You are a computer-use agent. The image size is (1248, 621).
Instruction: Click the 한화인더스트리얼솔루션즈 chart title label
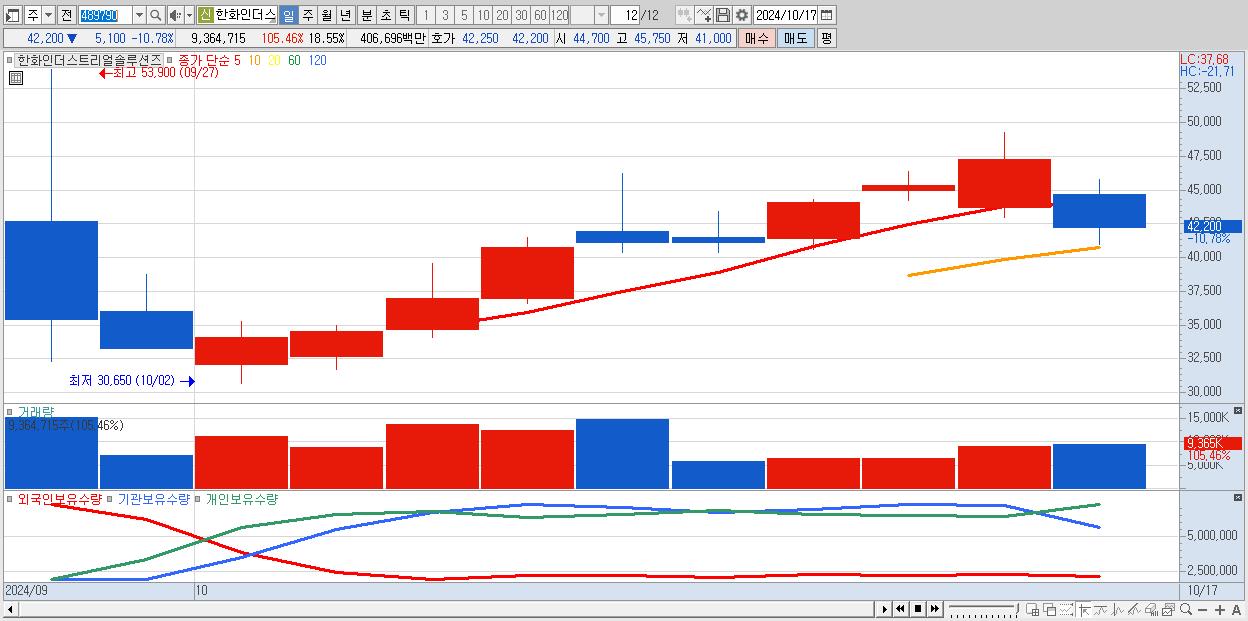(x=89, y=60)
